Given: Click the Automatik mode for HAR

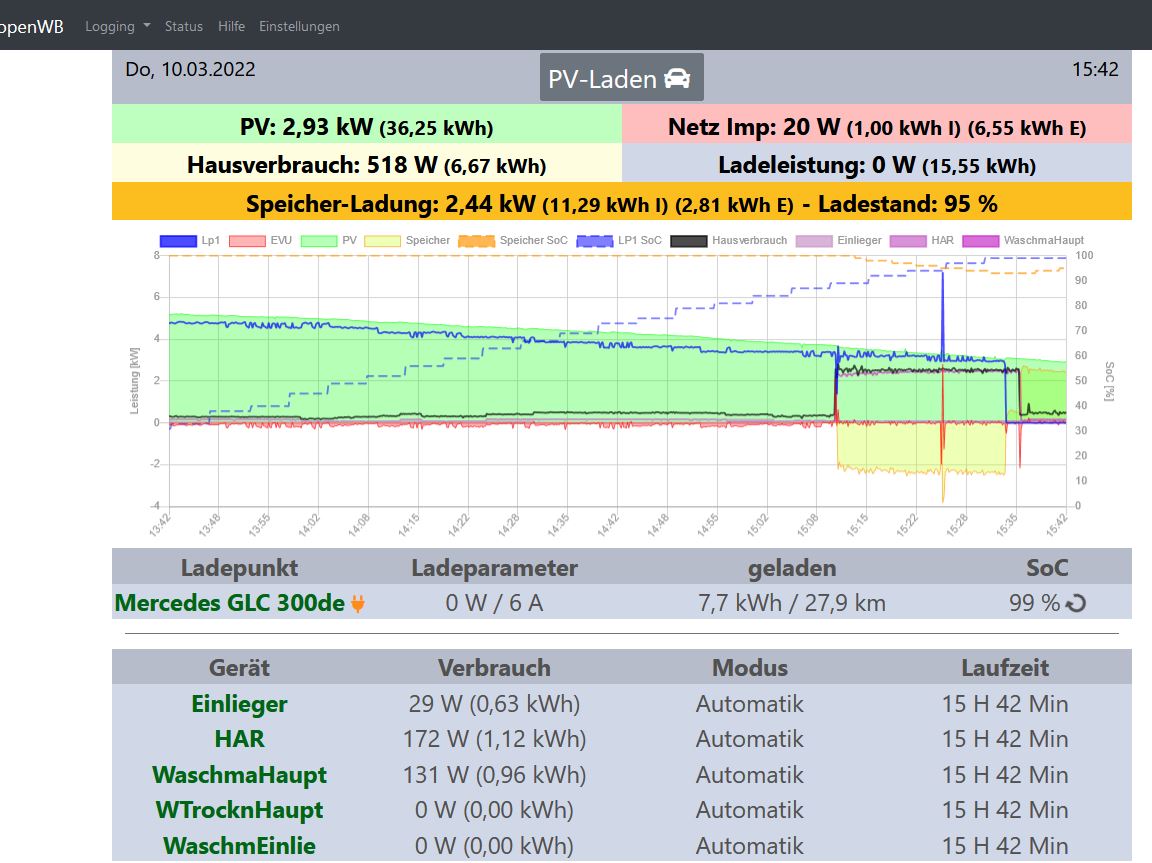Looking at the screenshot, I should (749, 739).
